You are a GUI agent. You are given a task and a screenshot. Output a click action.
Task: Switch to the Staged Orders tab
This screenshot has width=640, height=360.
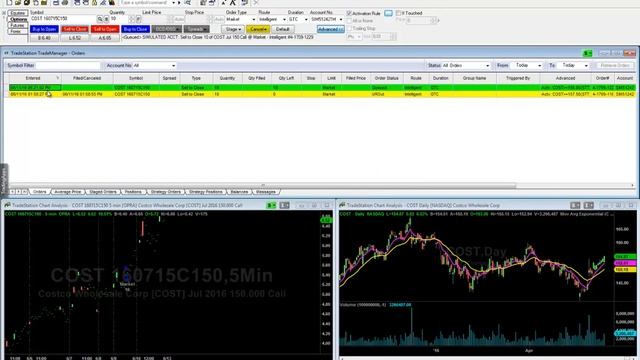coord(103,192)
